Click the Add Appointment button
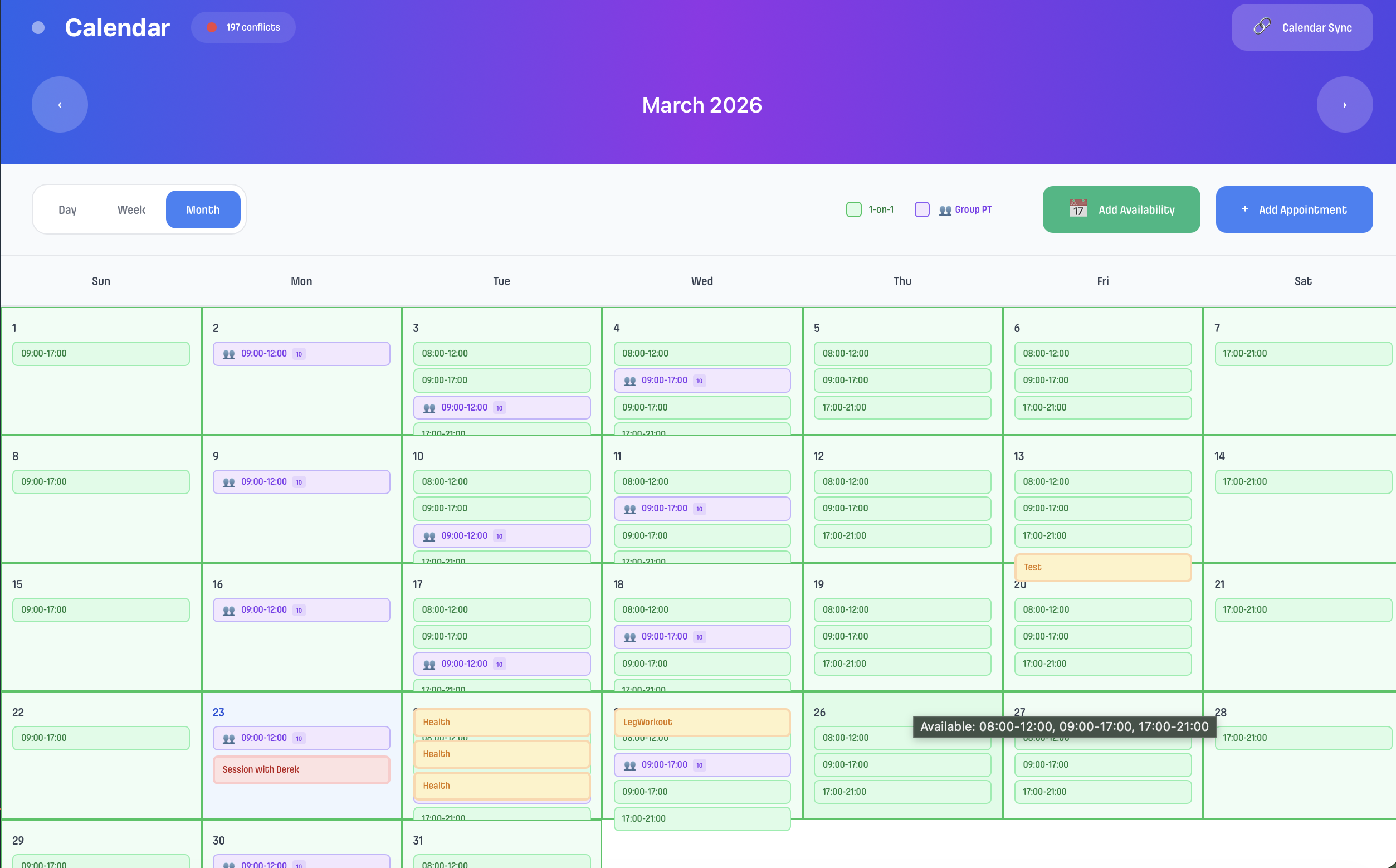 (x=1294, y=209)
